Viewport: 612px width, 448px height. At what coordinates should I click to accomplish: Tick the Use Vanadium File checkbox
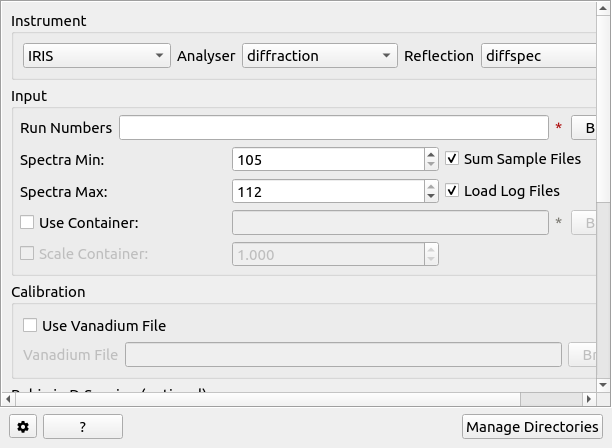[30, 325]
